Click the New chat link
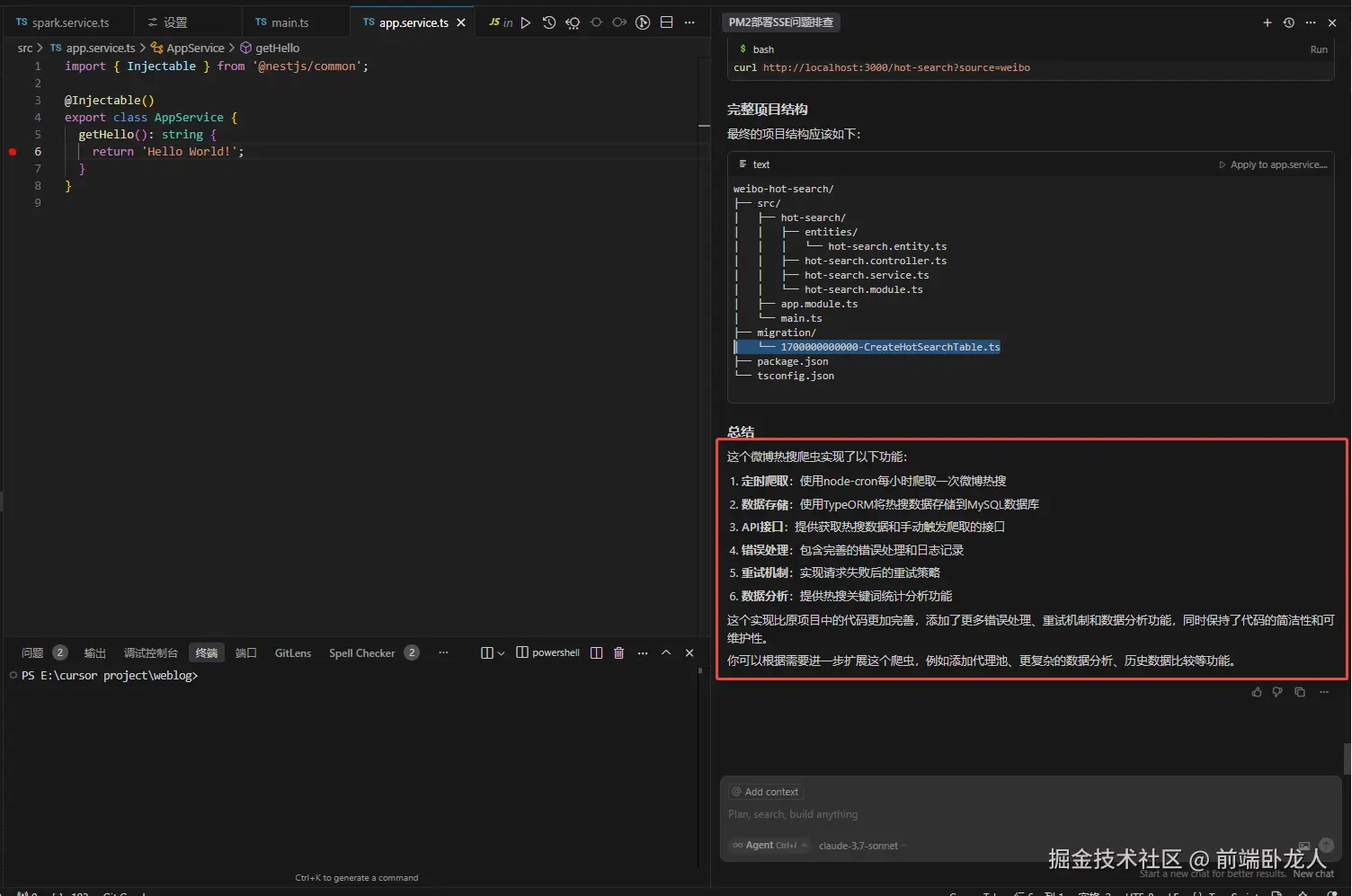Image resolution: width=1352 pixels, height=896 pixels. [x=1313, y=874]
